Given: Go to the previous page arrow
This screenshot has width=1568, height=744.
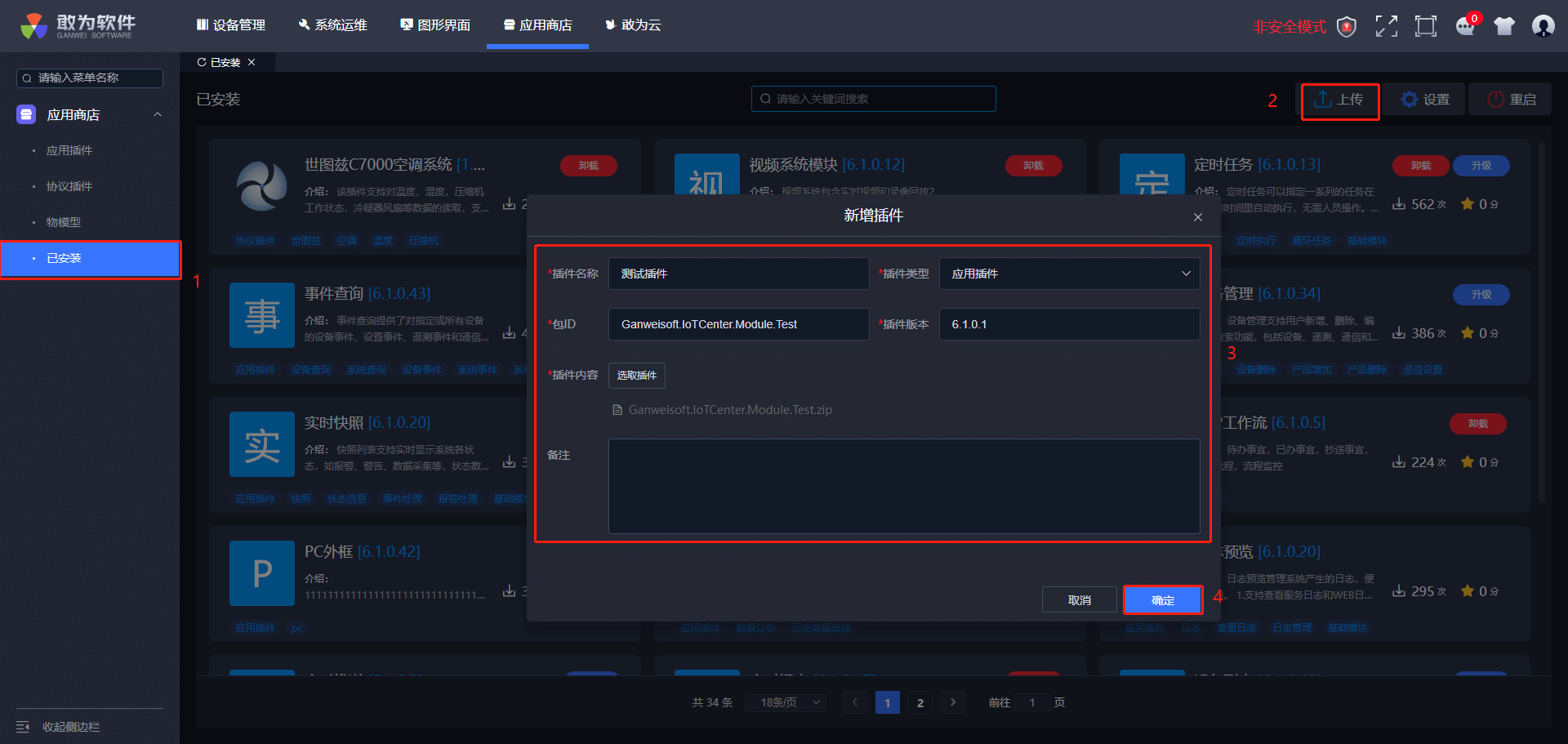Looking at the screenshot, I should (855, 702).
